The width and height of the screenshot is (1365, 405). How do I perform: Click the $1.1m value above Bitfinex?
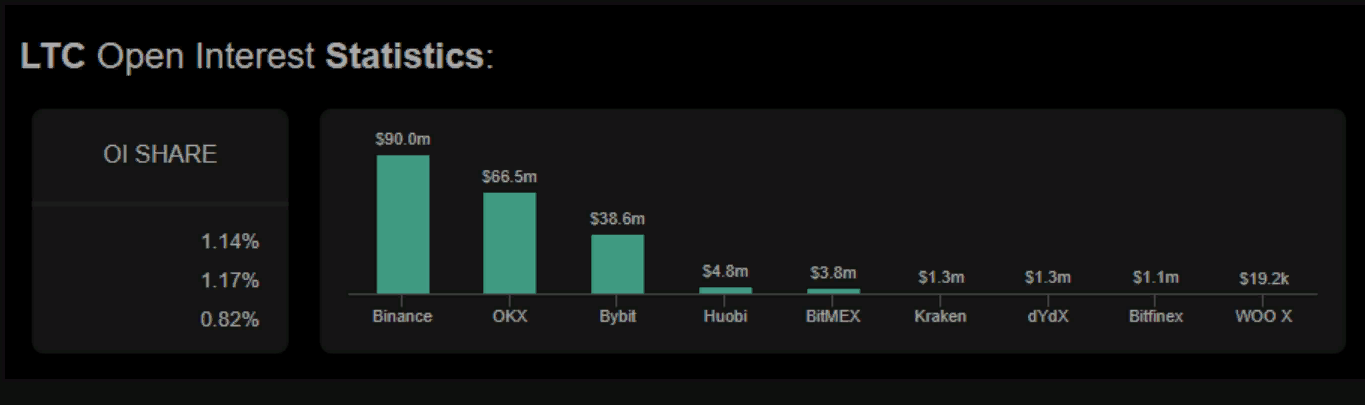(x=1155, y=277)
